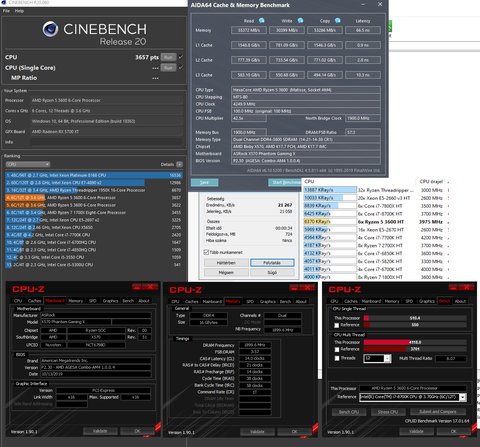Open the SPD tab in the middle CPU-Z Memory window

tap(250, 301)
